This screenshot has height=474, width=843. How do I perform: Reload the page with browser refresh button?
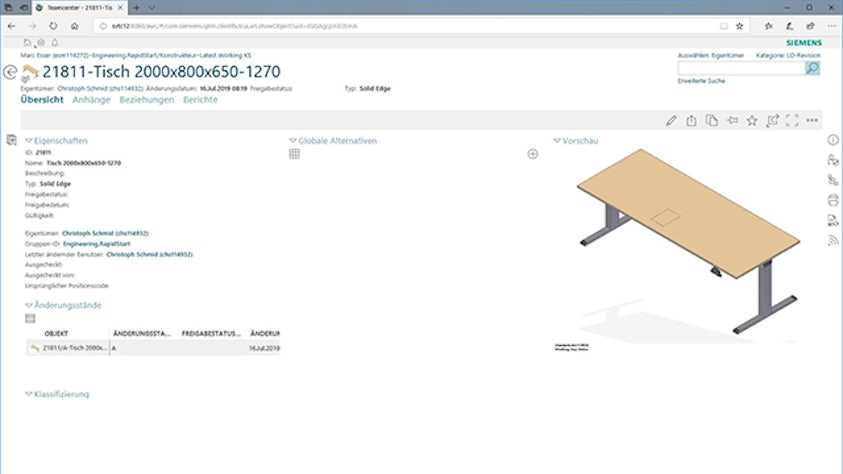tap(53, 26)
